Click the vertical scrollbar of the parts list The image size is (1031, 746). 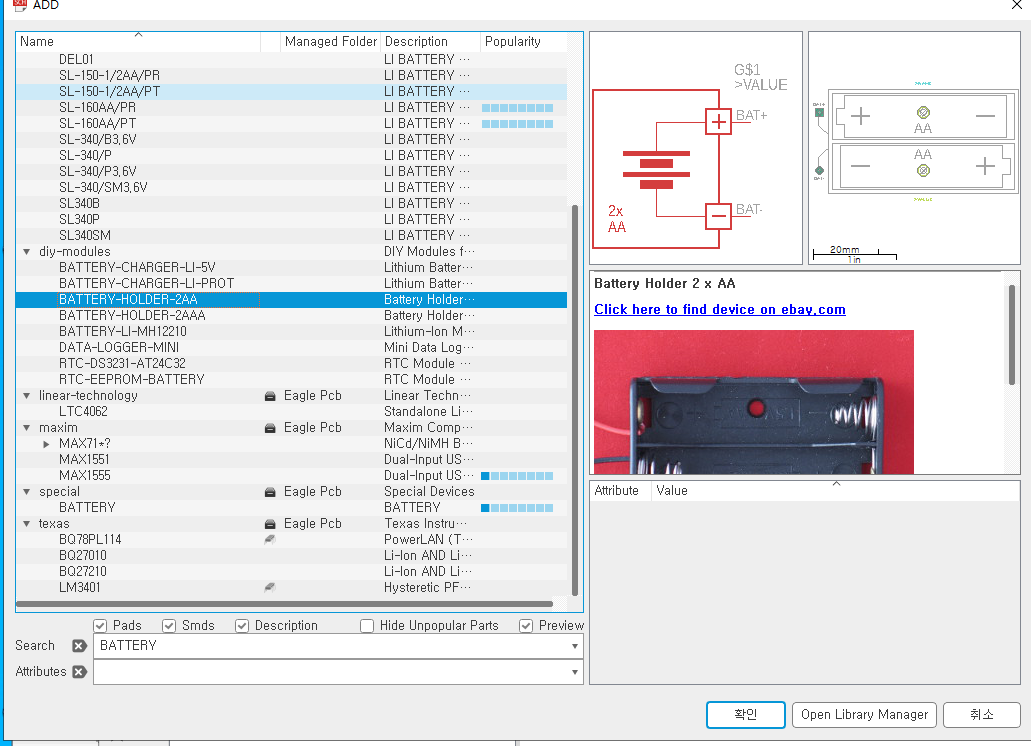tap(575, 400)
